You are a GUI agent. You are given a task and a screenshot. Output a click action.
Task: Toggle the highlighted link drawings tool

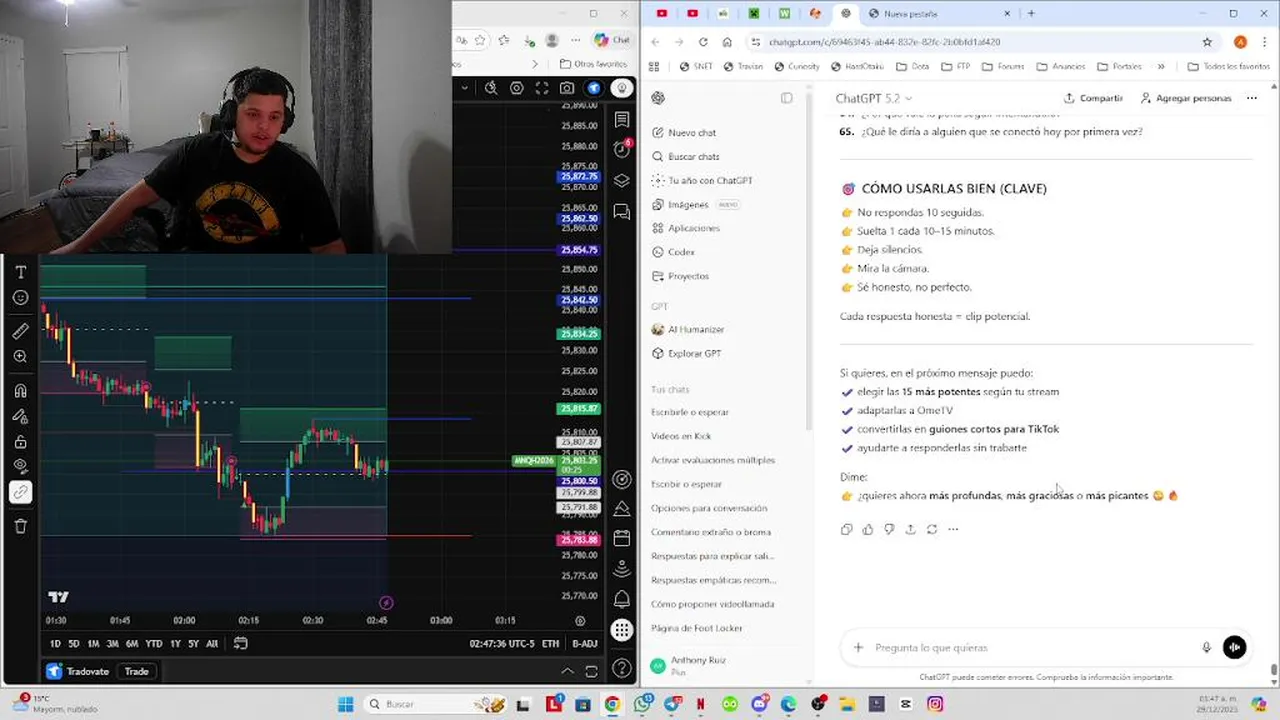20,492
